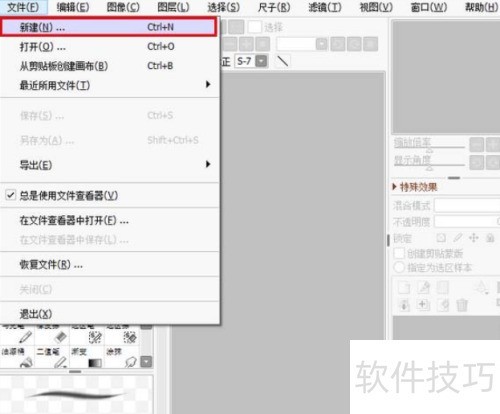Expand the 特殊效果 section
500x414 pixels.
415,187
